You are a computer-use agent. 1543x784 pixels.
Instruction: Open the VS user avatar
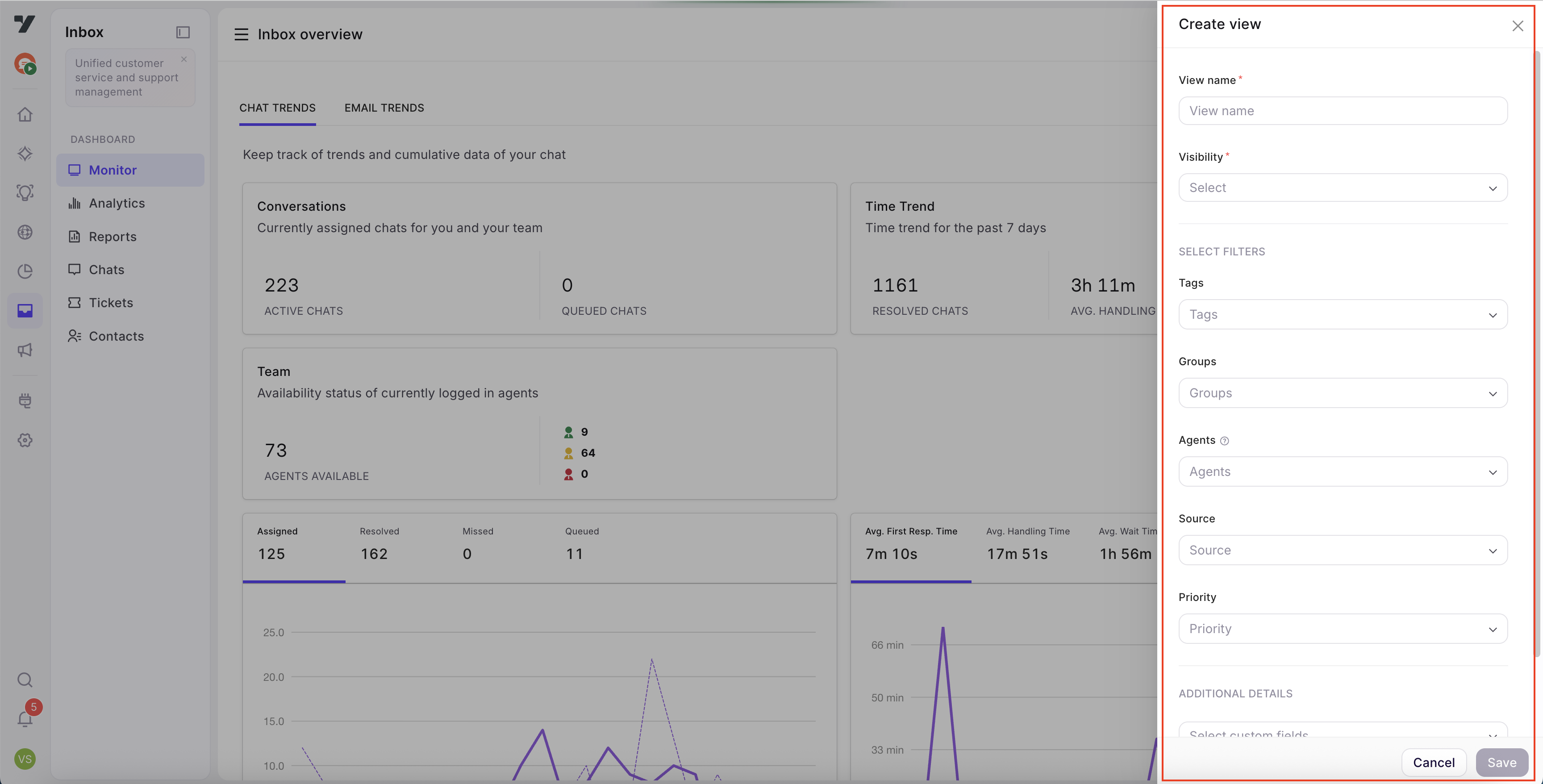pyautogui.click(x=25, y=759)
